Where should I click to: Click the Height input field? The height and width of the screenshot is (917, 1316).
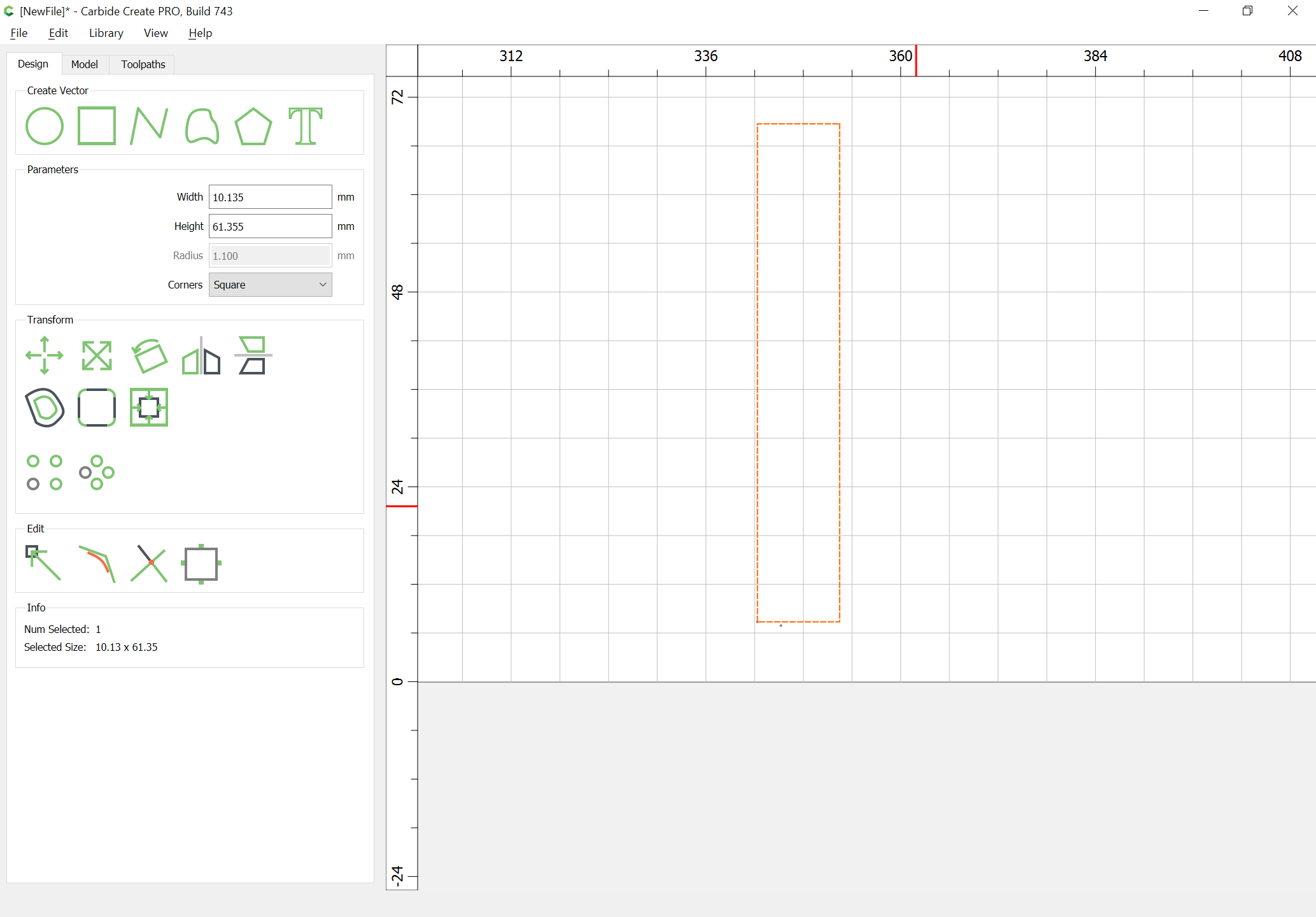pyautogui.click(x=270, y=227)
